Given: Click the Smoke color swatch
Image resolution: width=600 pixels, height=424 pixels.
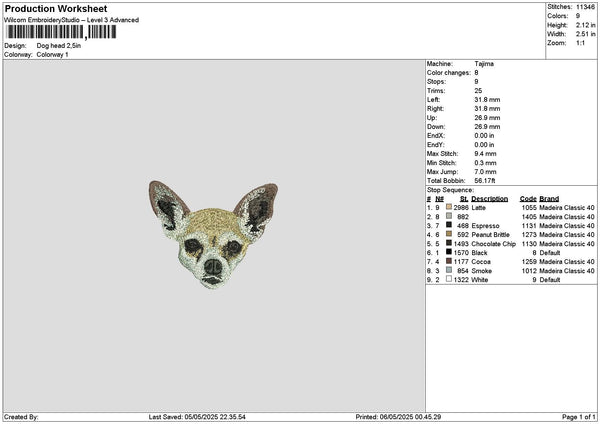Looking at the screenshot, I should tap(449, 271).
